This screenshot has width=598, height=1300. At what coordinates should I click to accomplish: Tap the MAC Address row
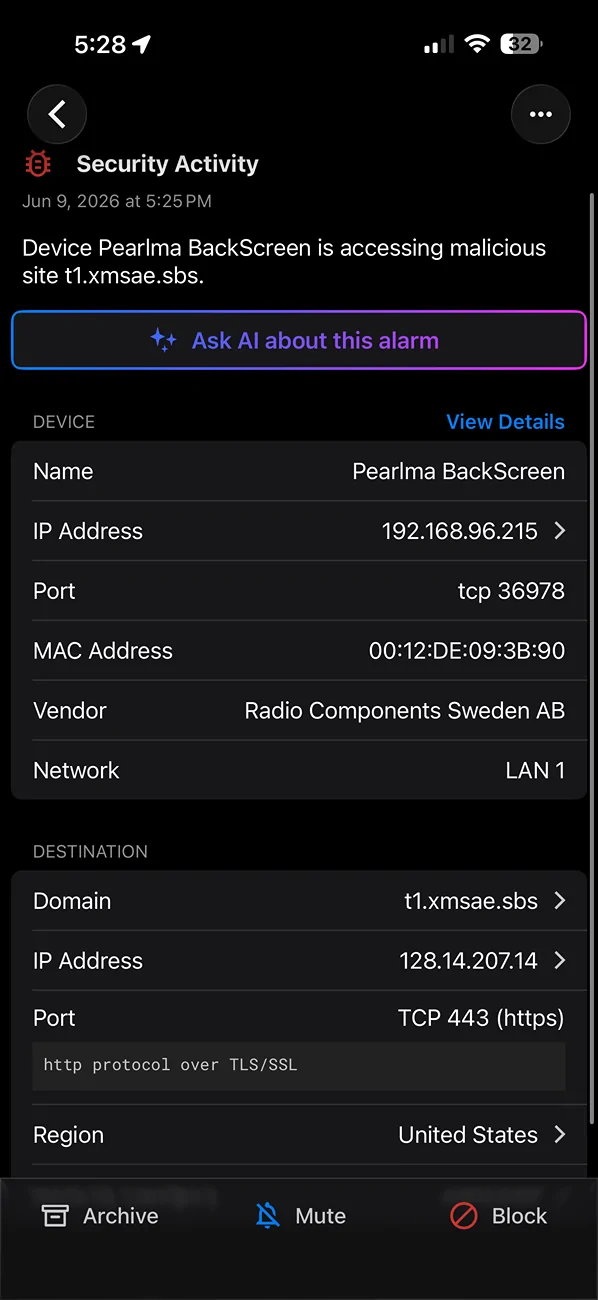click(x=299, y=651)
